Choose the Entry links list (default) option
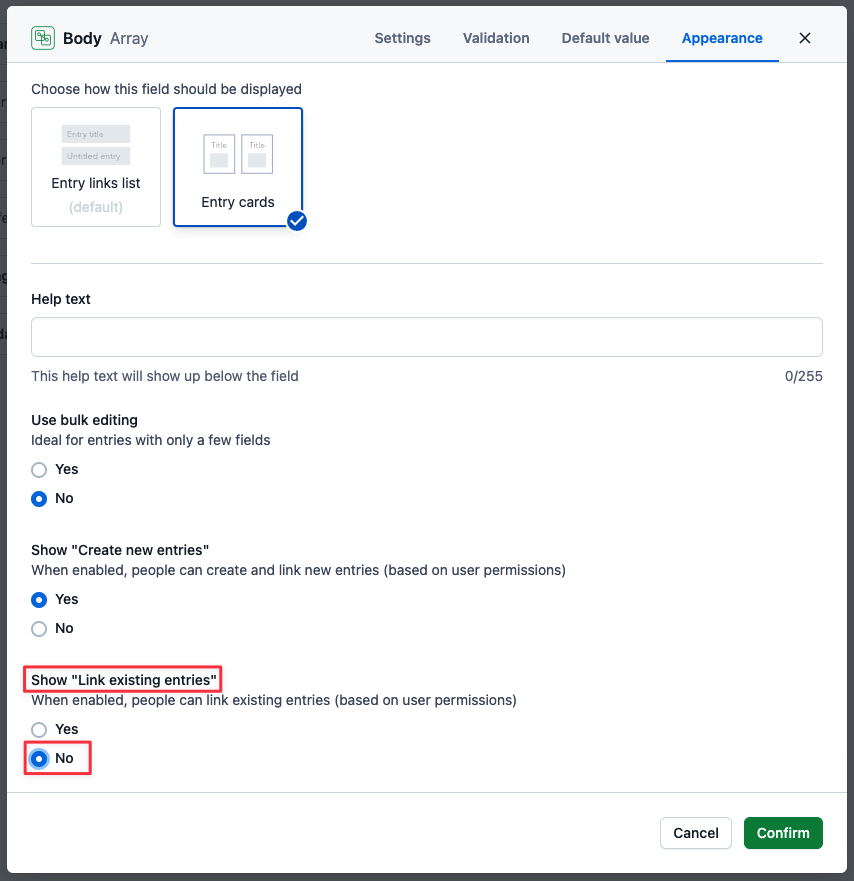The width and height of the screenshot is (854, 881). click(96, 167)
